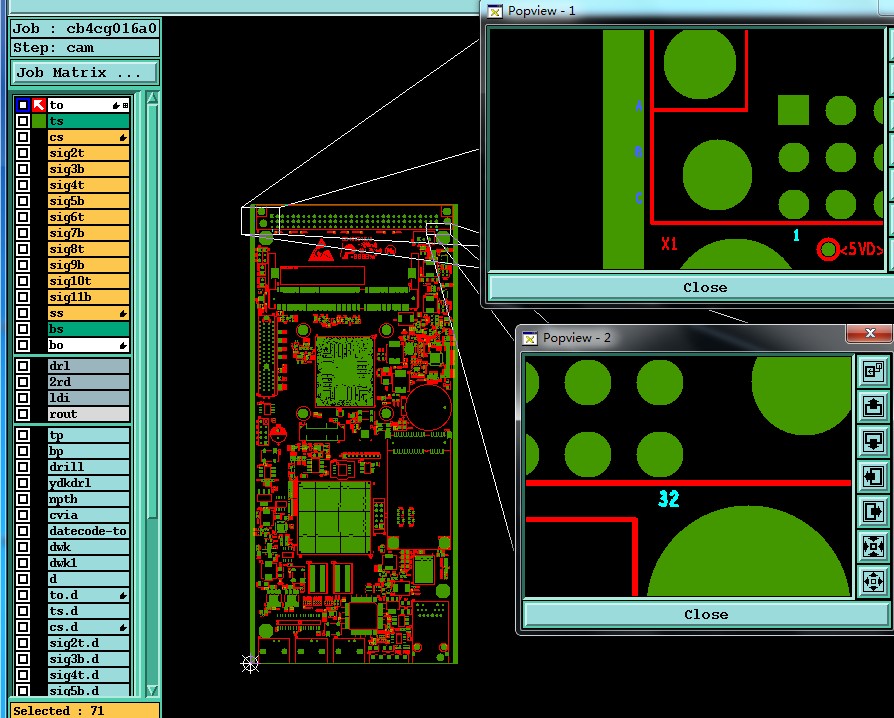Click the hand marker on the to layer
Image resolution: width=894 pixels, height=718 pixels.
click(x=116, y=106)
